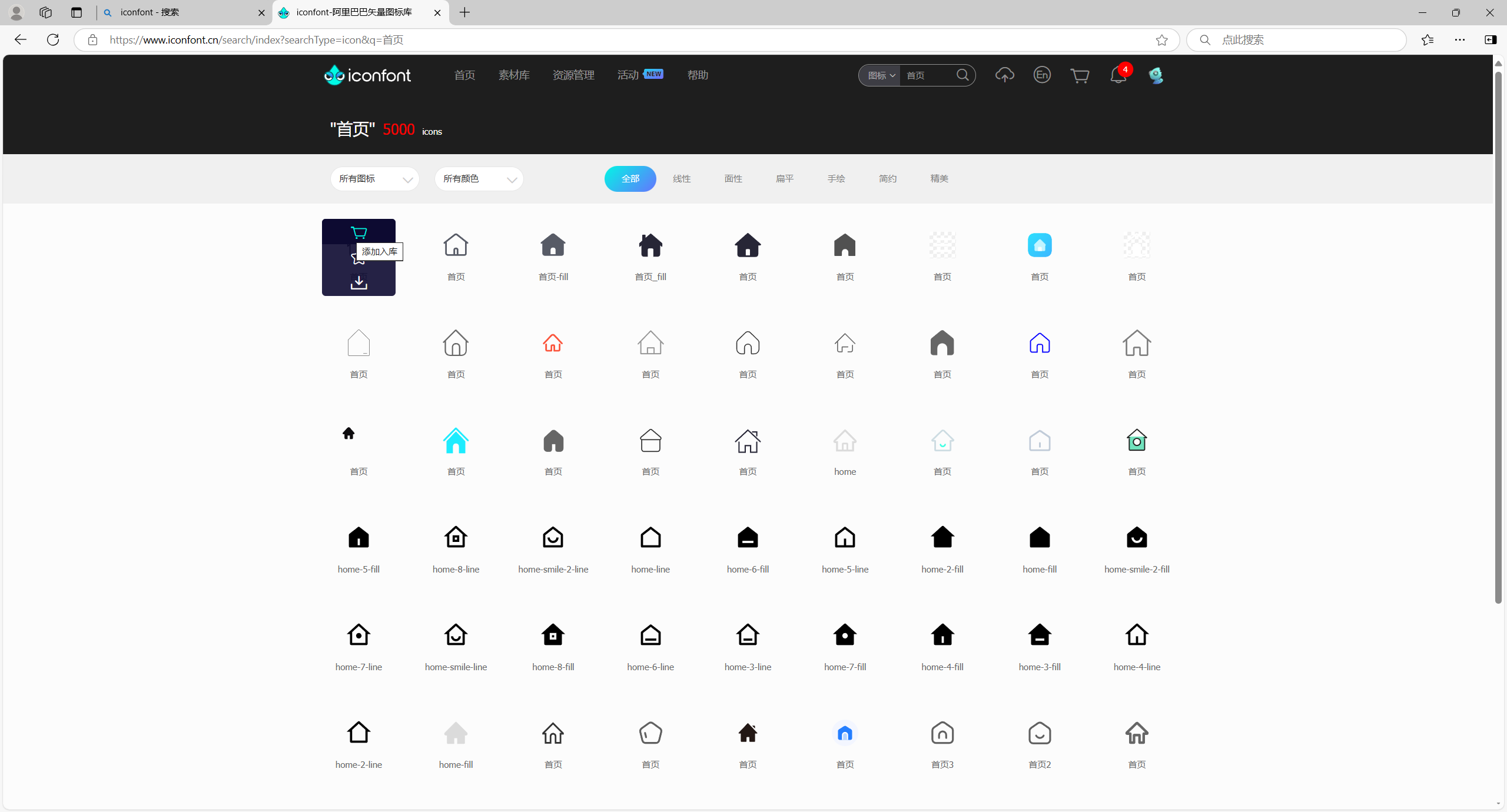Viewport: 1507px width, 812px height.
Task: Choose the home-2-line icon
Action: pos(359,733)
